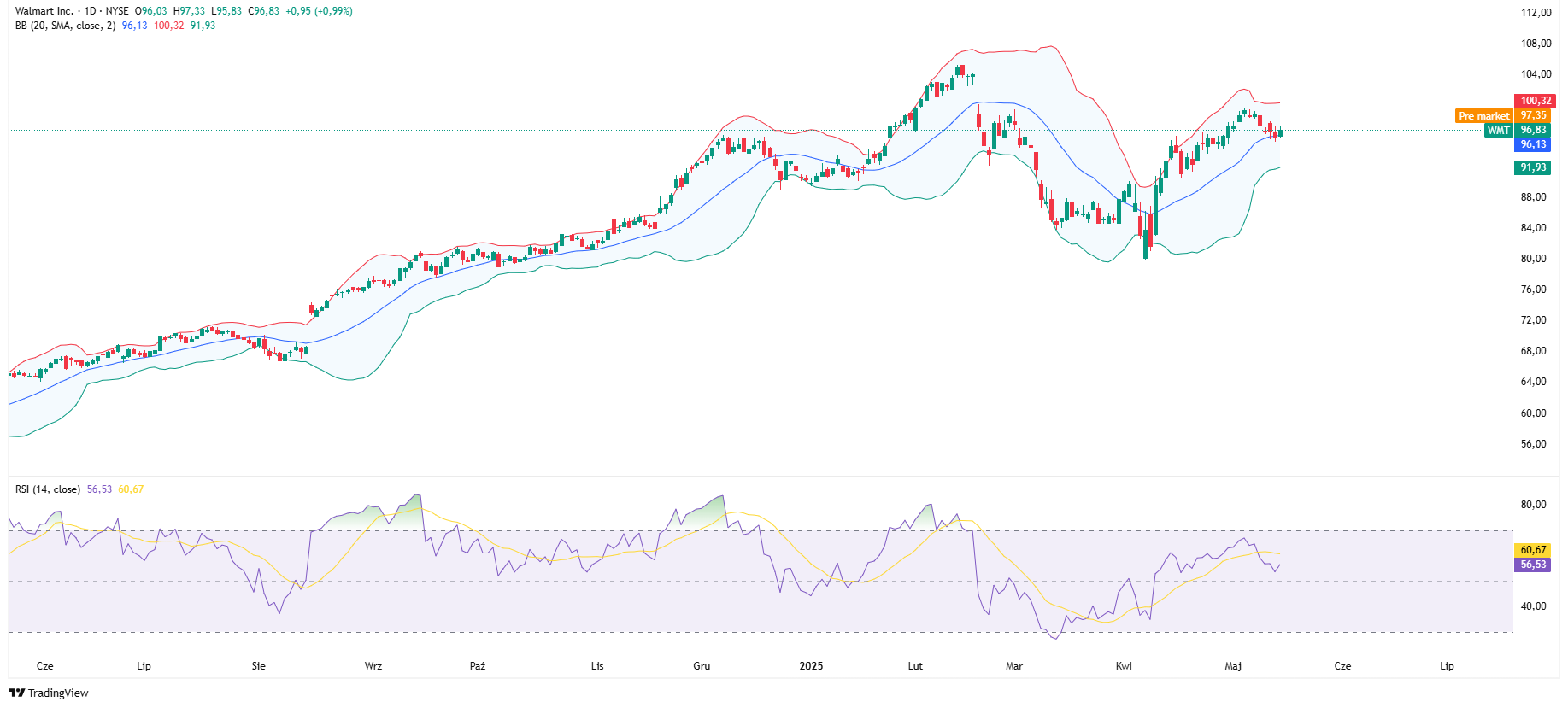Click the blue 96,13 basis price label
The image size is (1568, 708).
[1533, 144]
